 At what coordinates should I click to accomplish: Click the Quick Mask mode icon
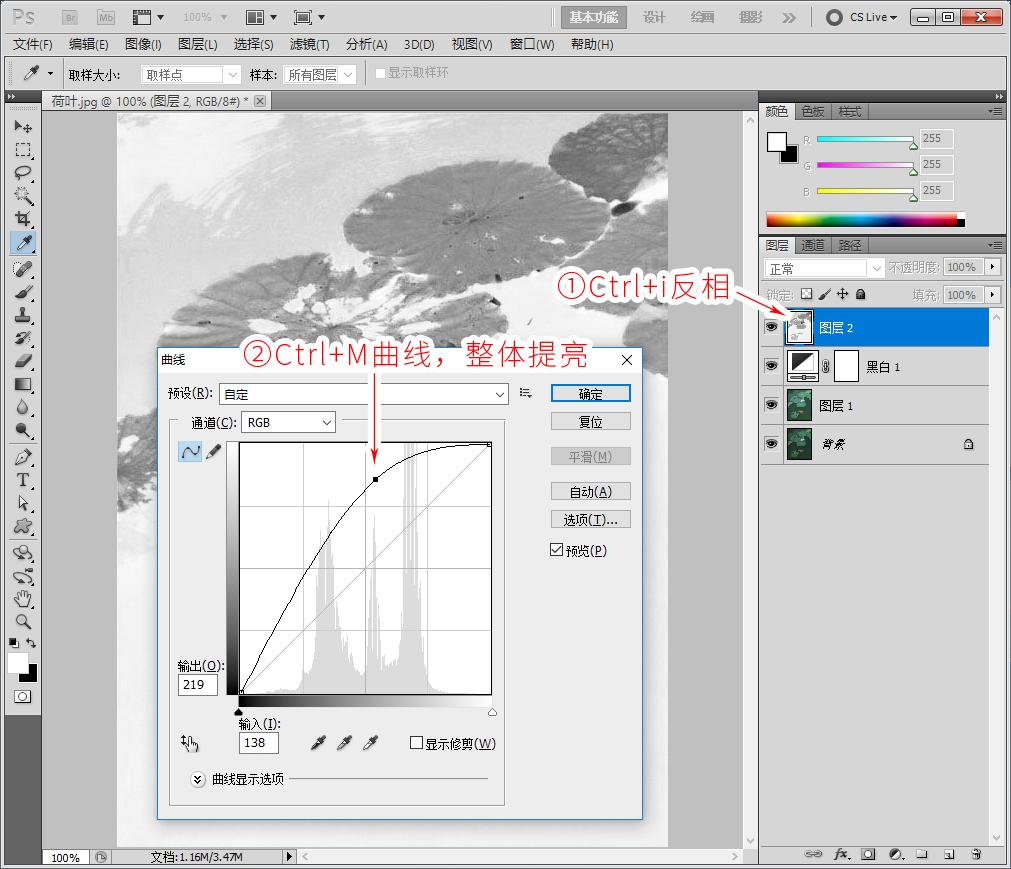click(23, 696)
